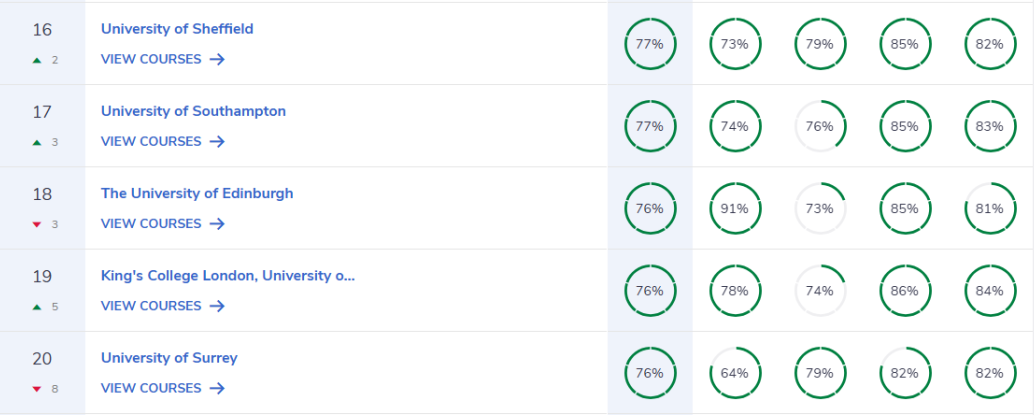
Task: Click the arrow icon beside King's College View Courses
Action: click(218, 306)
